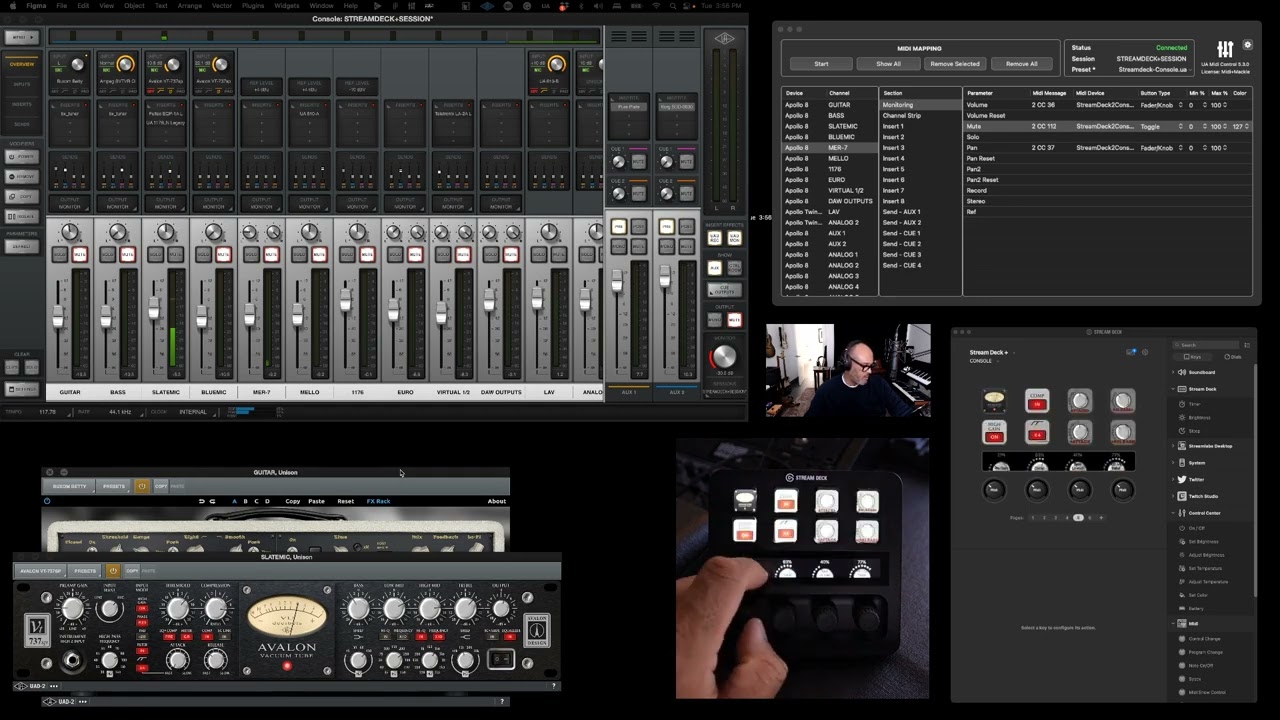Select the Channel Strip section row

pos(901,116)
